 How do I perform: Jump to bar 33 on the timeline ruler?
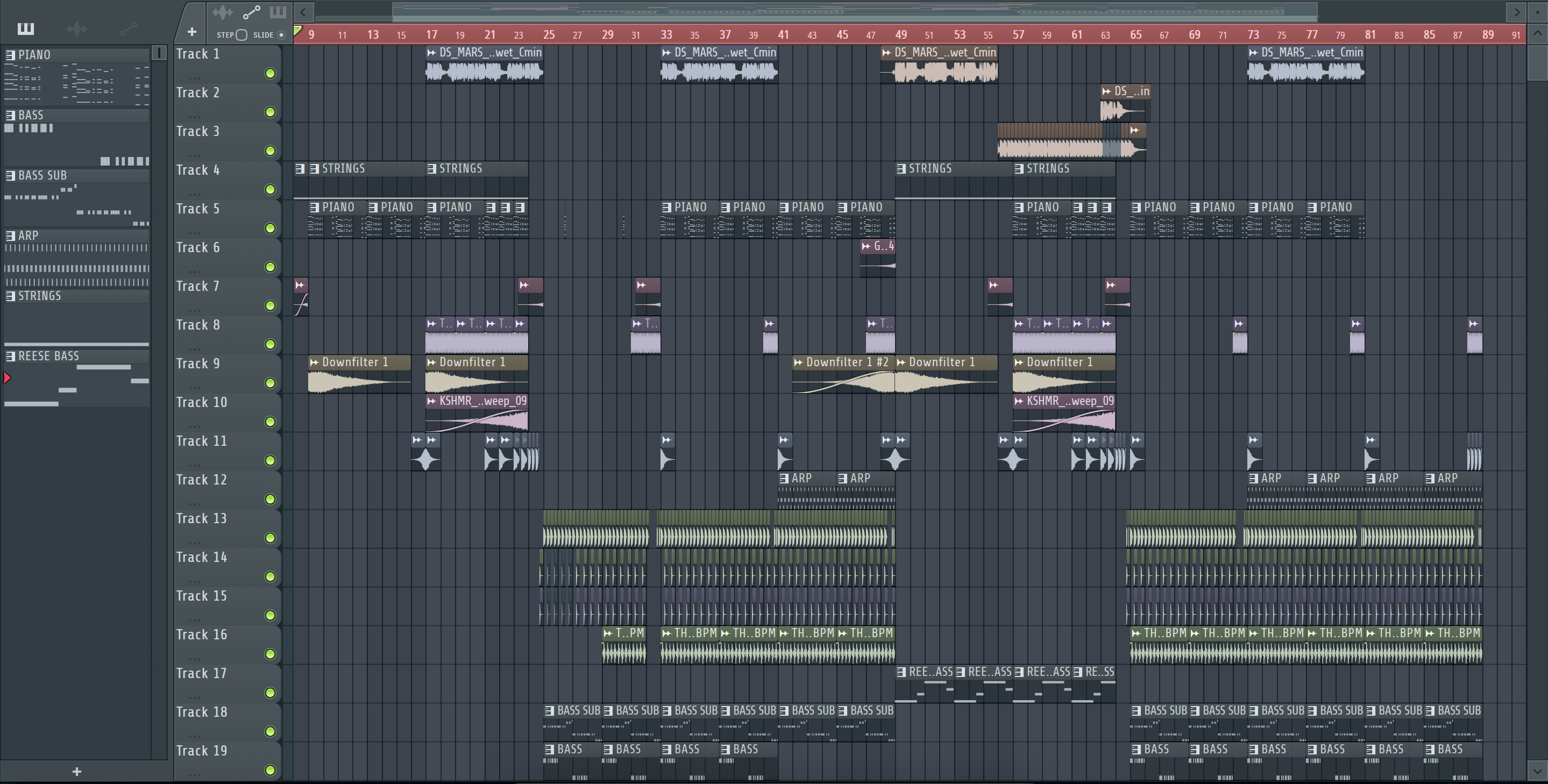click(x=666, y=35)
